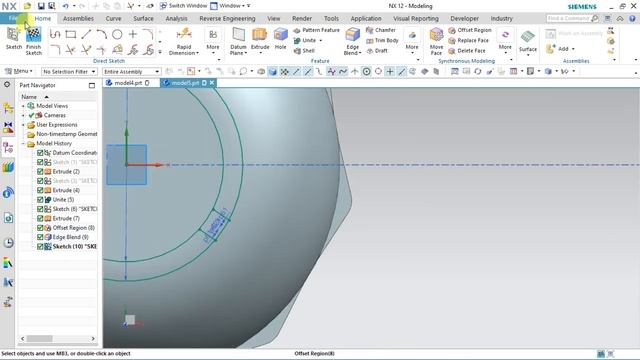The height and width of the screenshot is (360, 640).
Task: Click the Chamfer tool
Action: click(x=380, y=30)
